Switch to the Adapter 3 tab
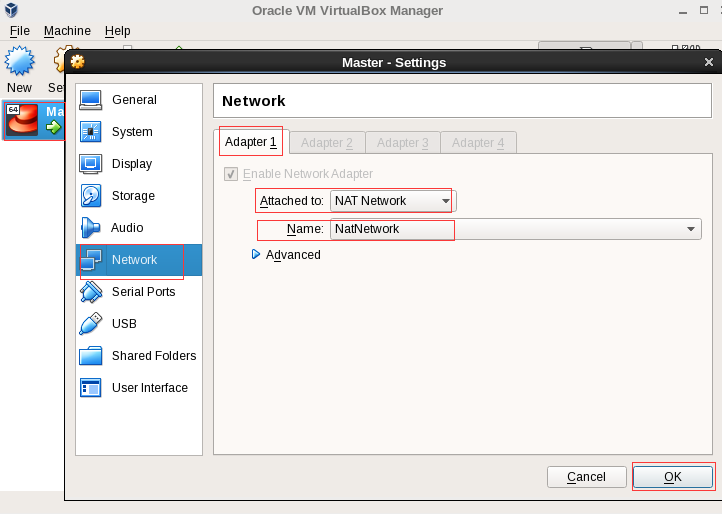Image resolution: width=722 pixels, height=514 pixels. click(402, 143)
